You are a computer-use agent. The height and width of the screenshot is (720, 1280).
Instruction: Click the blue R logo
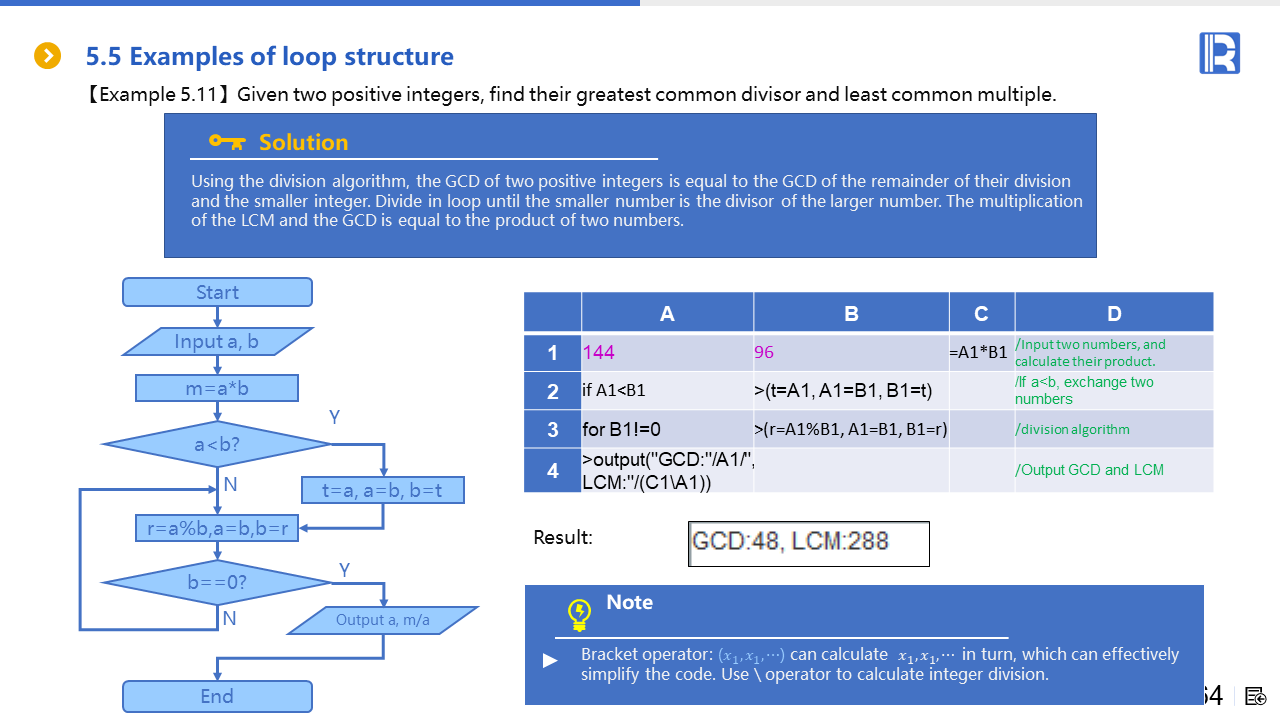[1219, 53]
